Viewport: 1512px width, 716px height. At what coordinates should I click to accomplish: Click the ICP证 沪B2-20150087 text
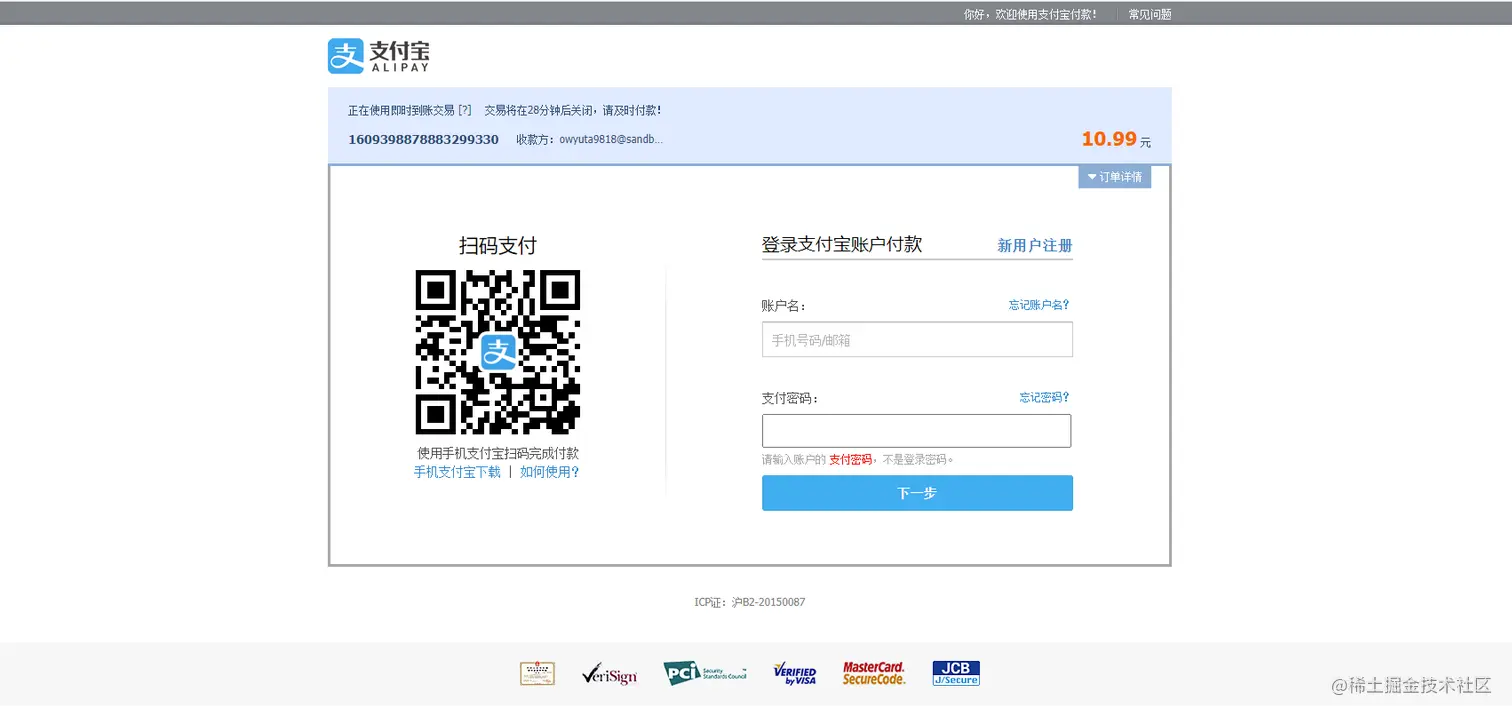pyautogui.click(x=750, y=602)
